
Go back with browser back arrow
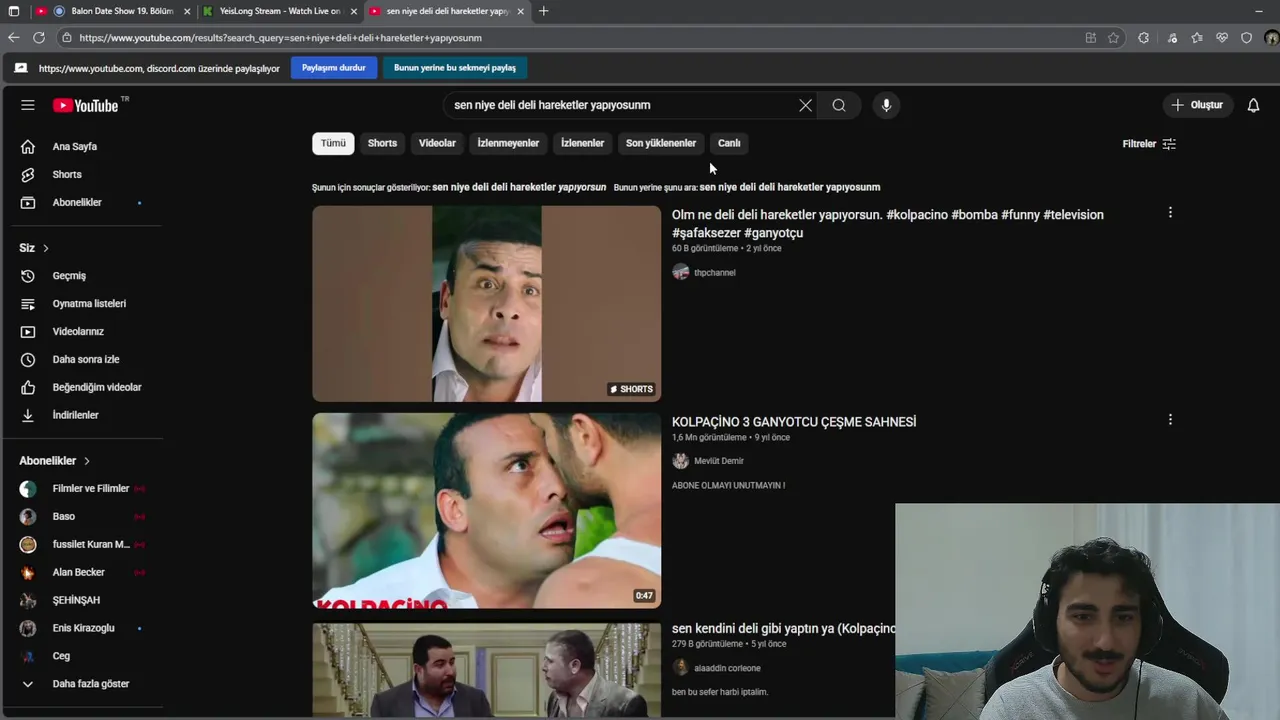pos(13,38)
